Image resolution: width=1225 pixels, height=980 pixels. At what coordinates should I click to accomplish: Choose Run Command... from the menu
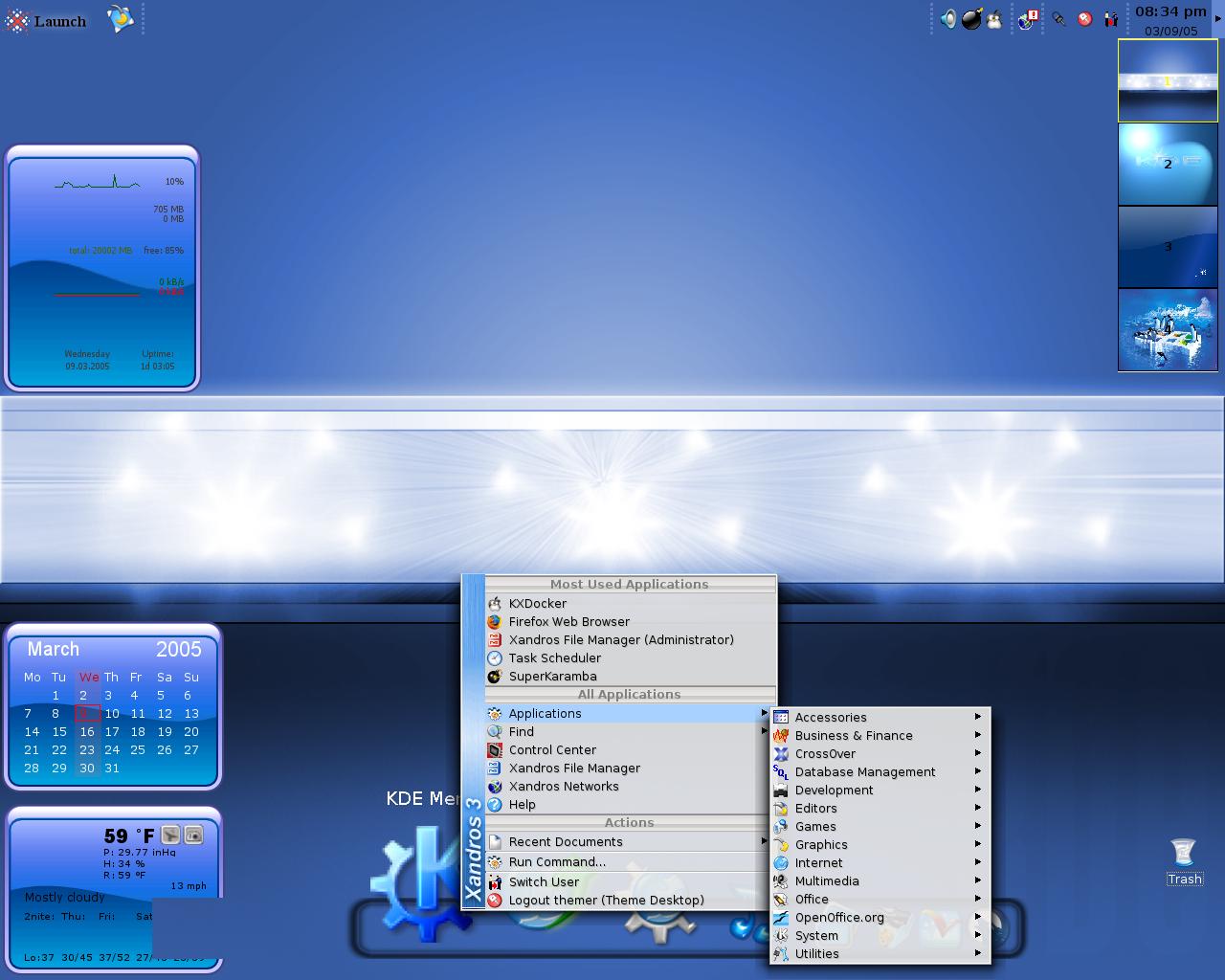click(x=630, y=862)
